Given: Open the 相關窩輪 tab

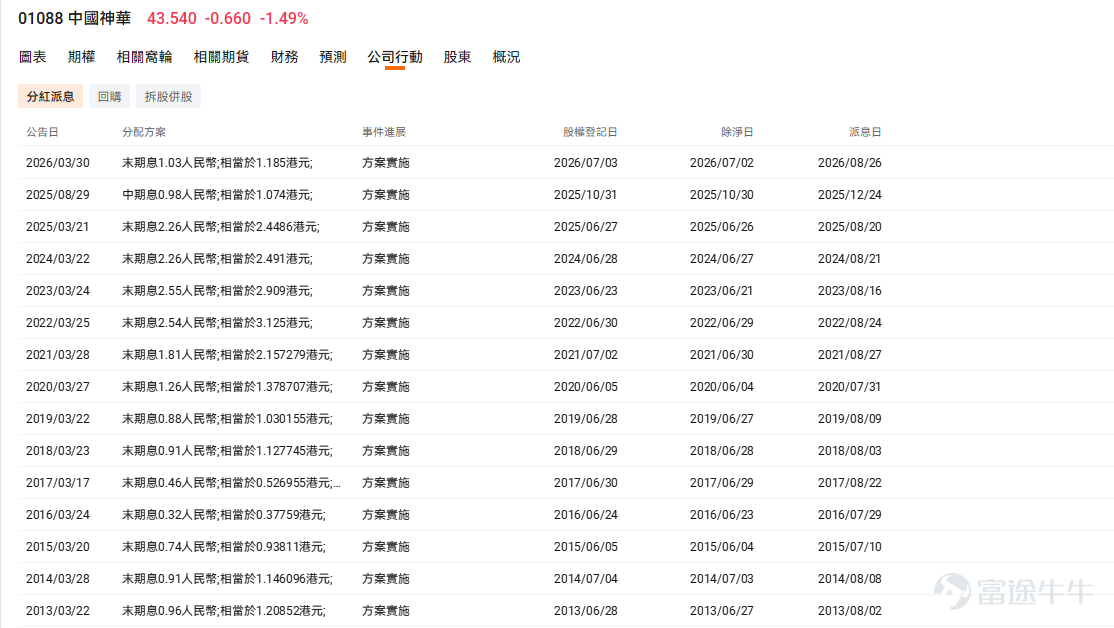Looking at the screenshot, I should 144,57.
